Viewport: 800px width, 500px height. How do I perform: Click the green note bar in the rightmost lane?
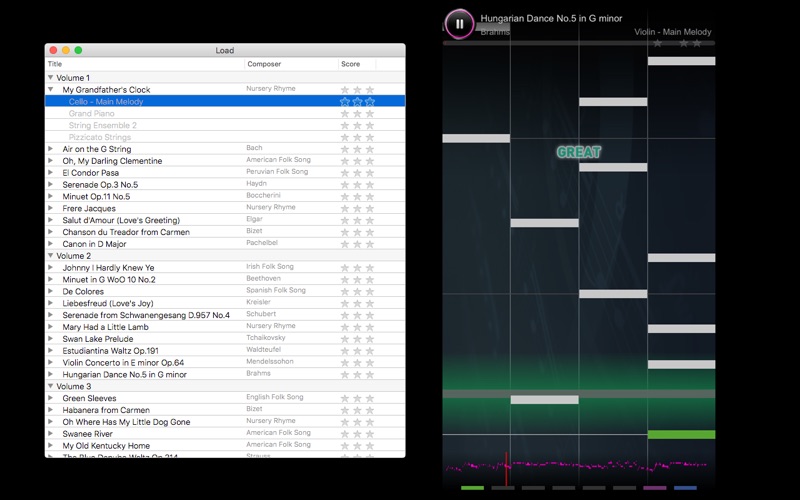pyautogui.click(x=681, y=435)
